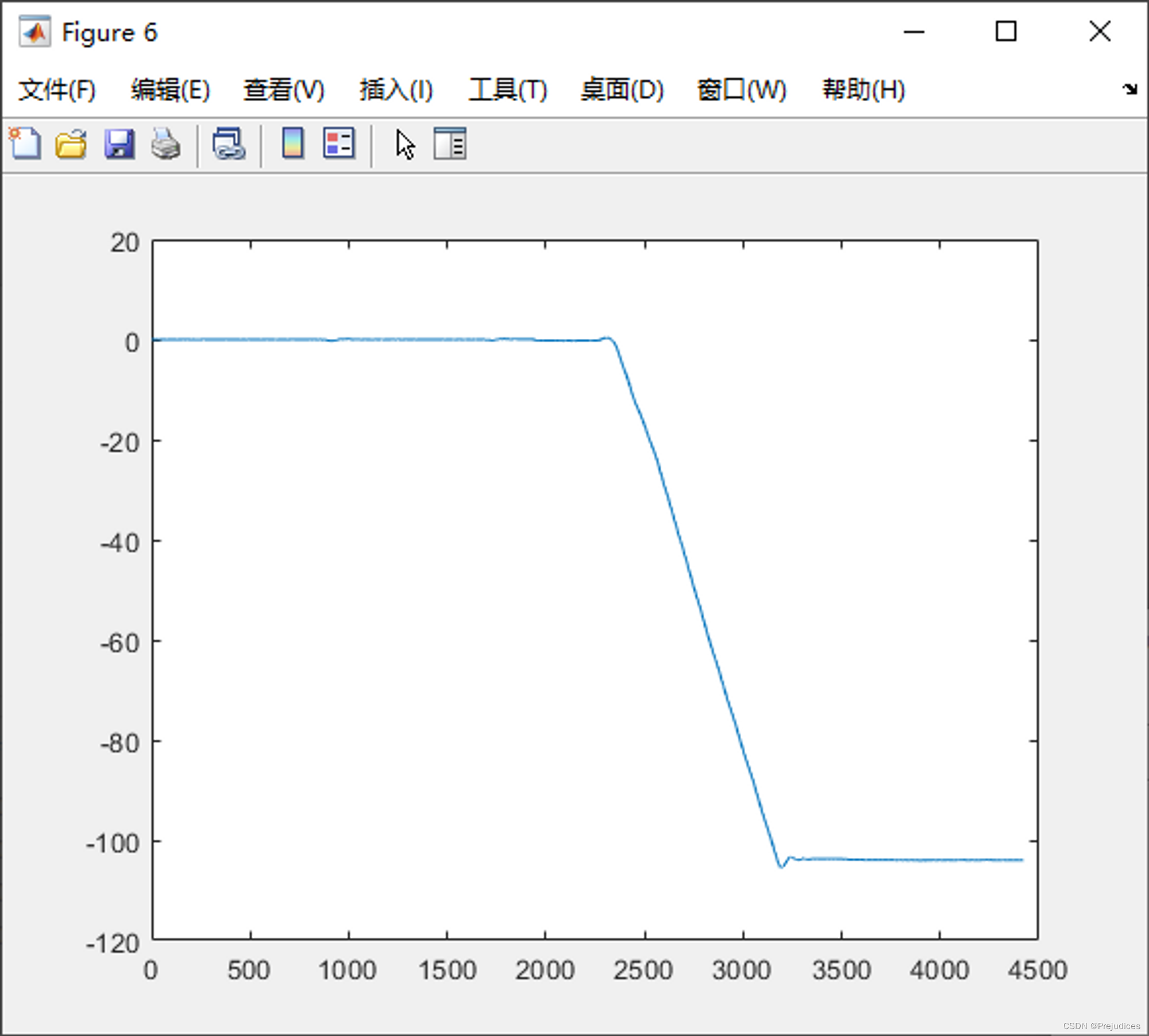Click the New Figure toolbar icon
Image resolution: width=1149 pixels, height=1036 pixels.
[25, 143]
